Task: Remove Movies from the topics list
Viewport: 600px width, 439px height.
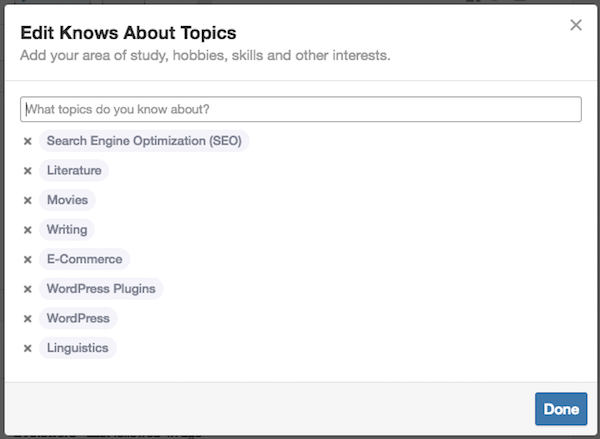Action: coord(28,201)
